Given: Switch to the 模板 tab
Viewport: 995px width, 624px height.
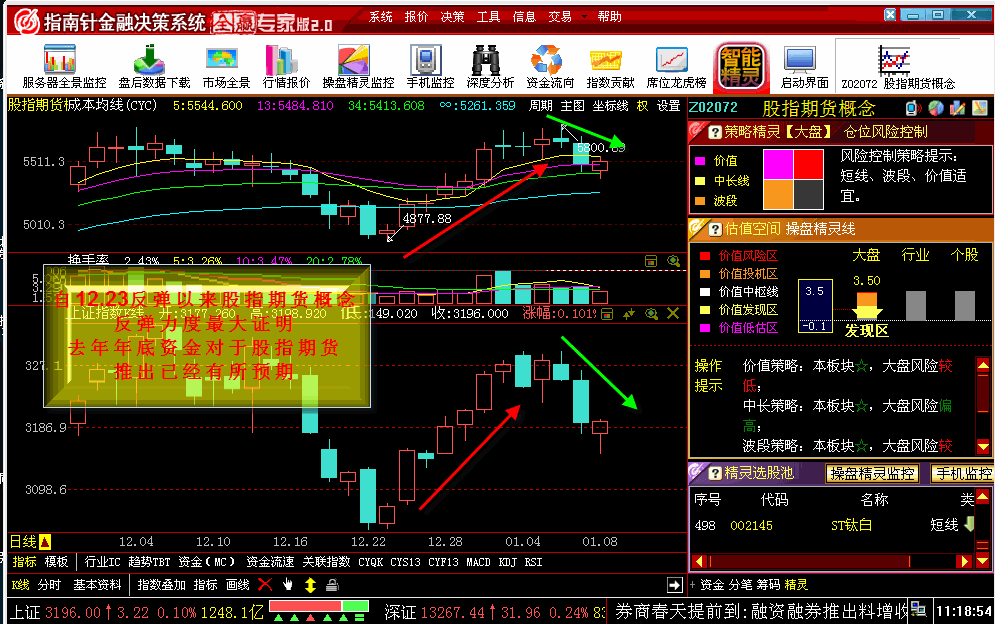Looking at the screenshot, I should pos(56,562).
